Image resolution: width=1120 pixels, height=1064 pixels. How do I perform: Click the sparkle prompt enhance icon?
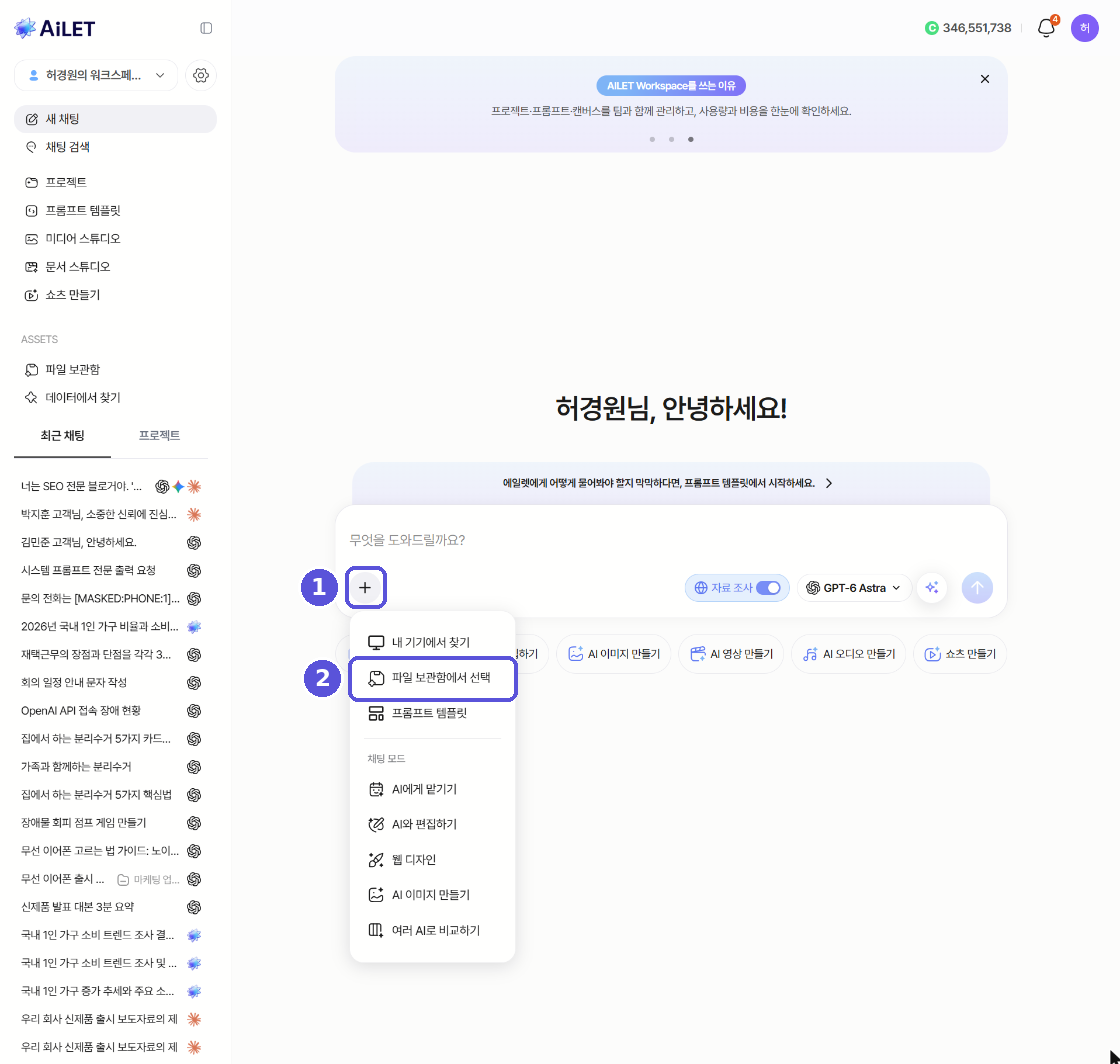click(931, 588)
